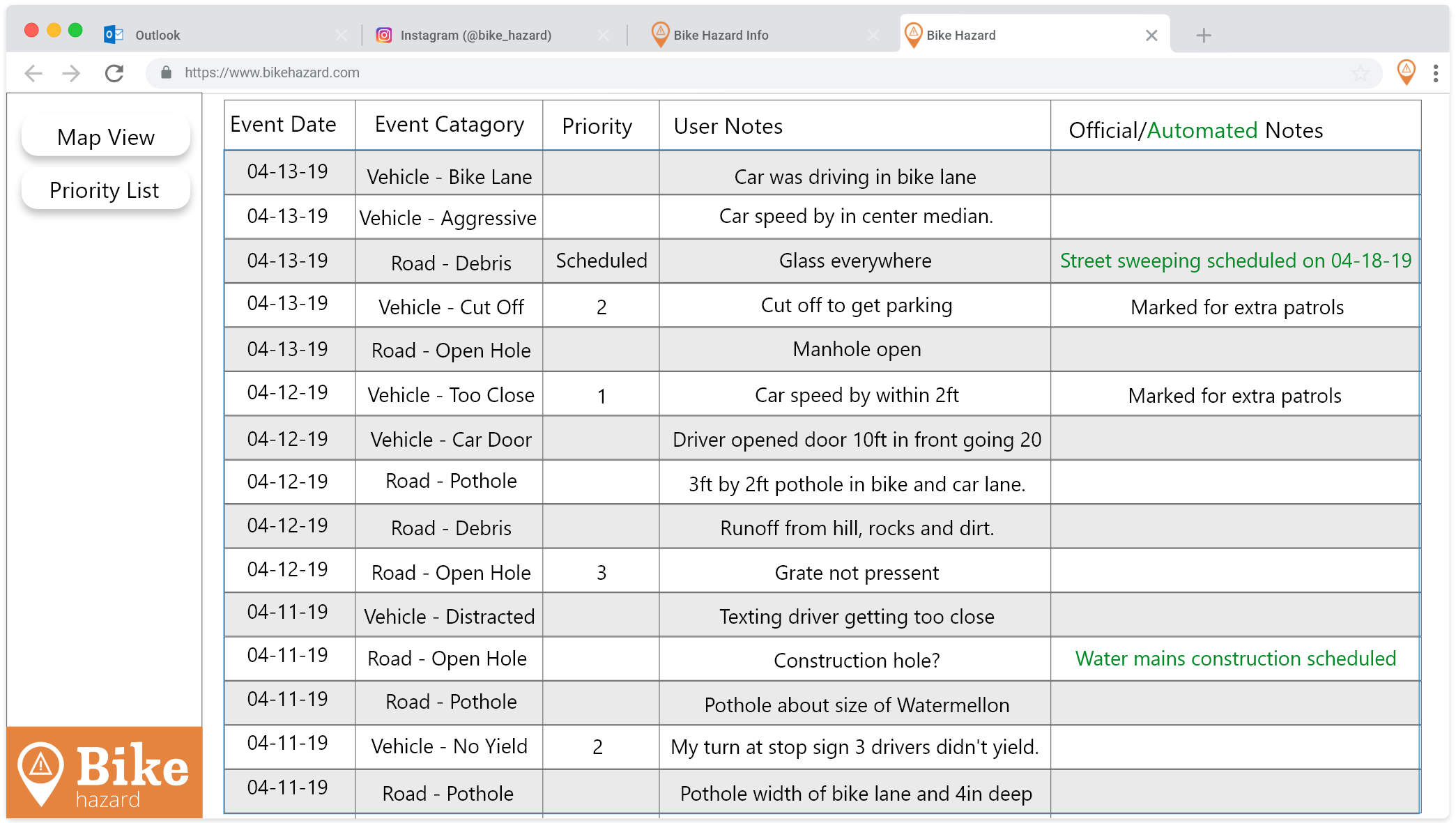Switch to Instagram (@bike_hazard) tab
Image resolution: width=1456 pixels, height=823 pixels.
(x=475, y=36)
